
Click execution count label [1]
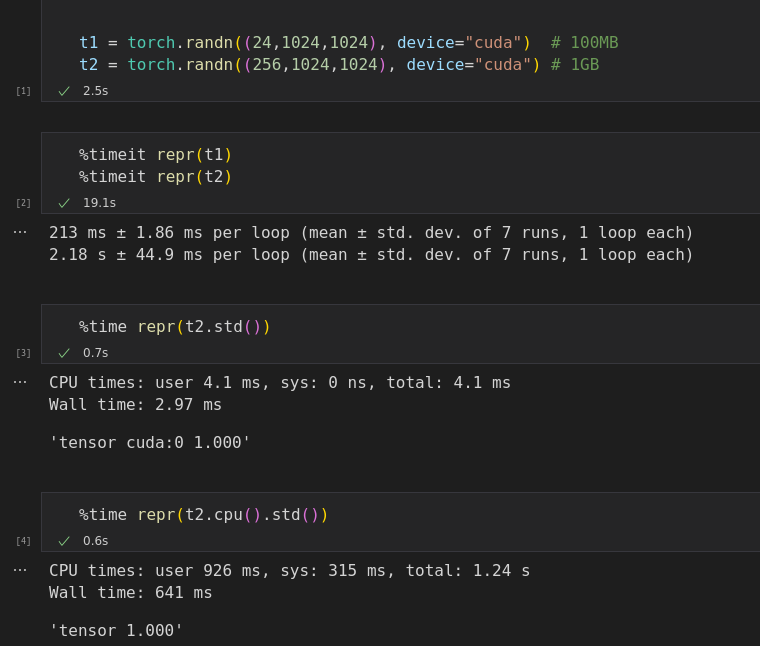[x=23, y=91]
